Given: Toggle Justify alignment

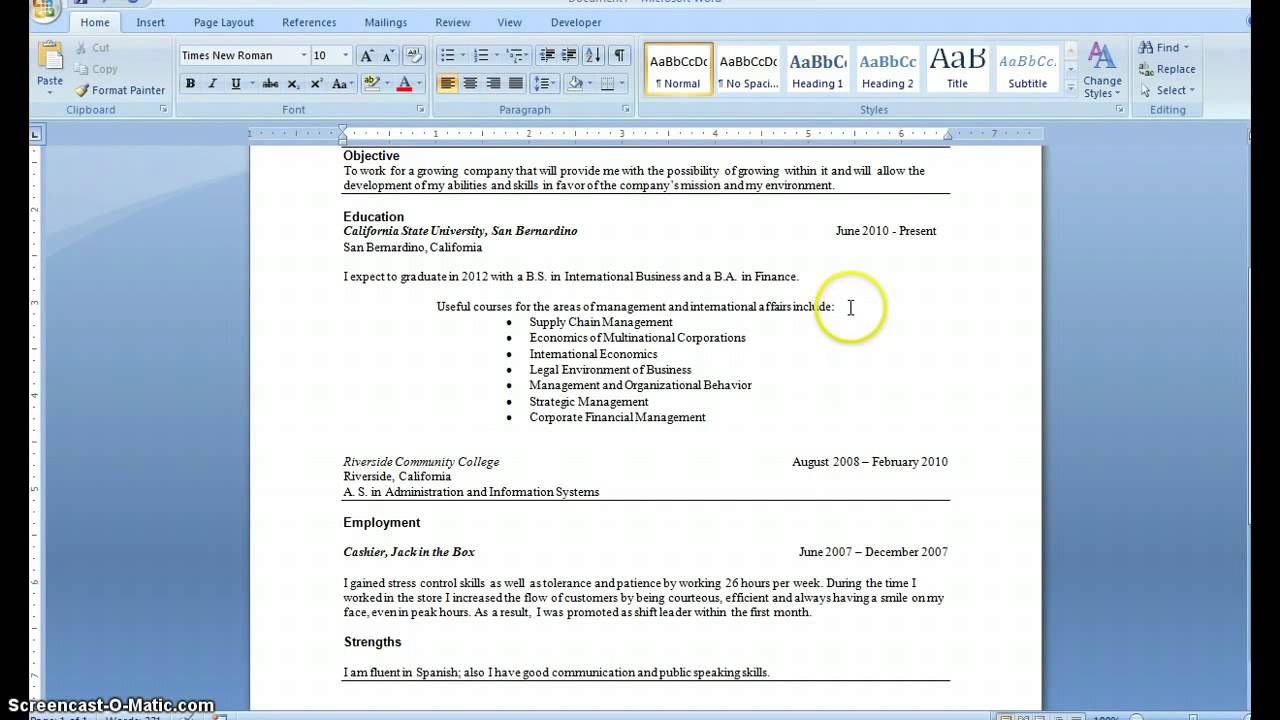Looking at the screenshot, I should coord(516,84).
